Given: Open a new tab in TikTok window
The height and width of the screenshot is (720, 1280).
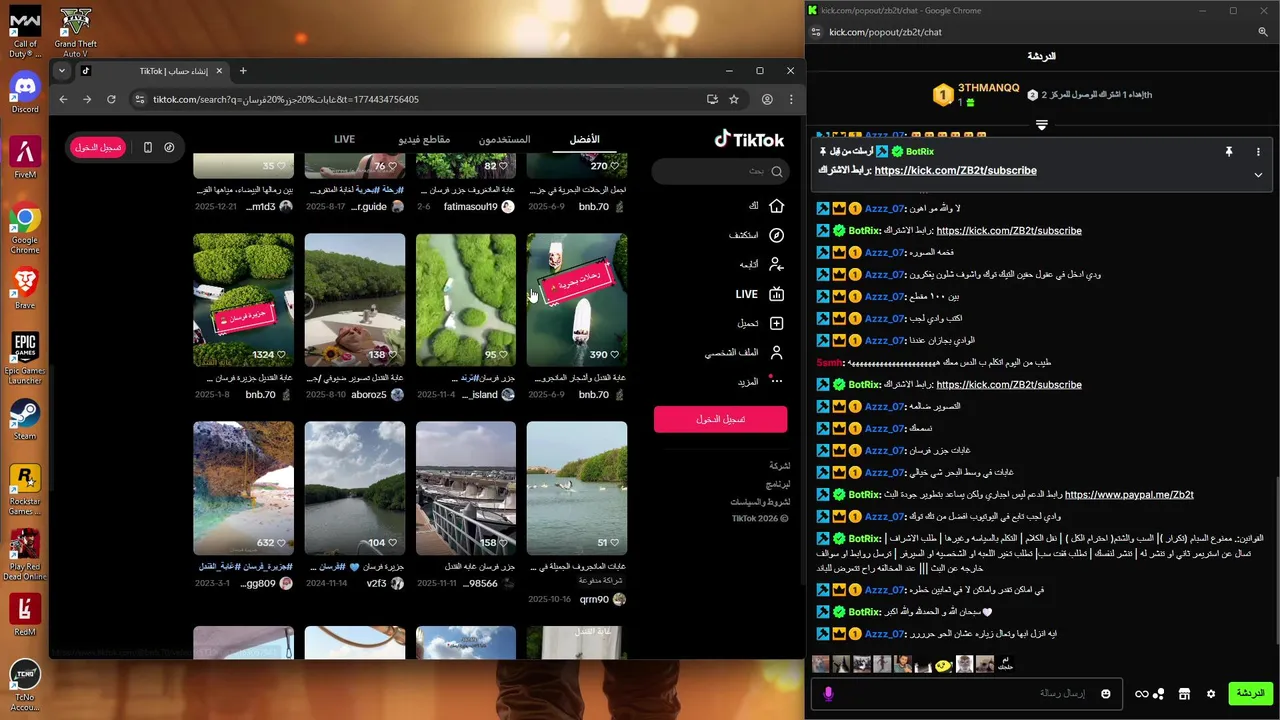Looking at the screenshot, I should coord(243,71).
